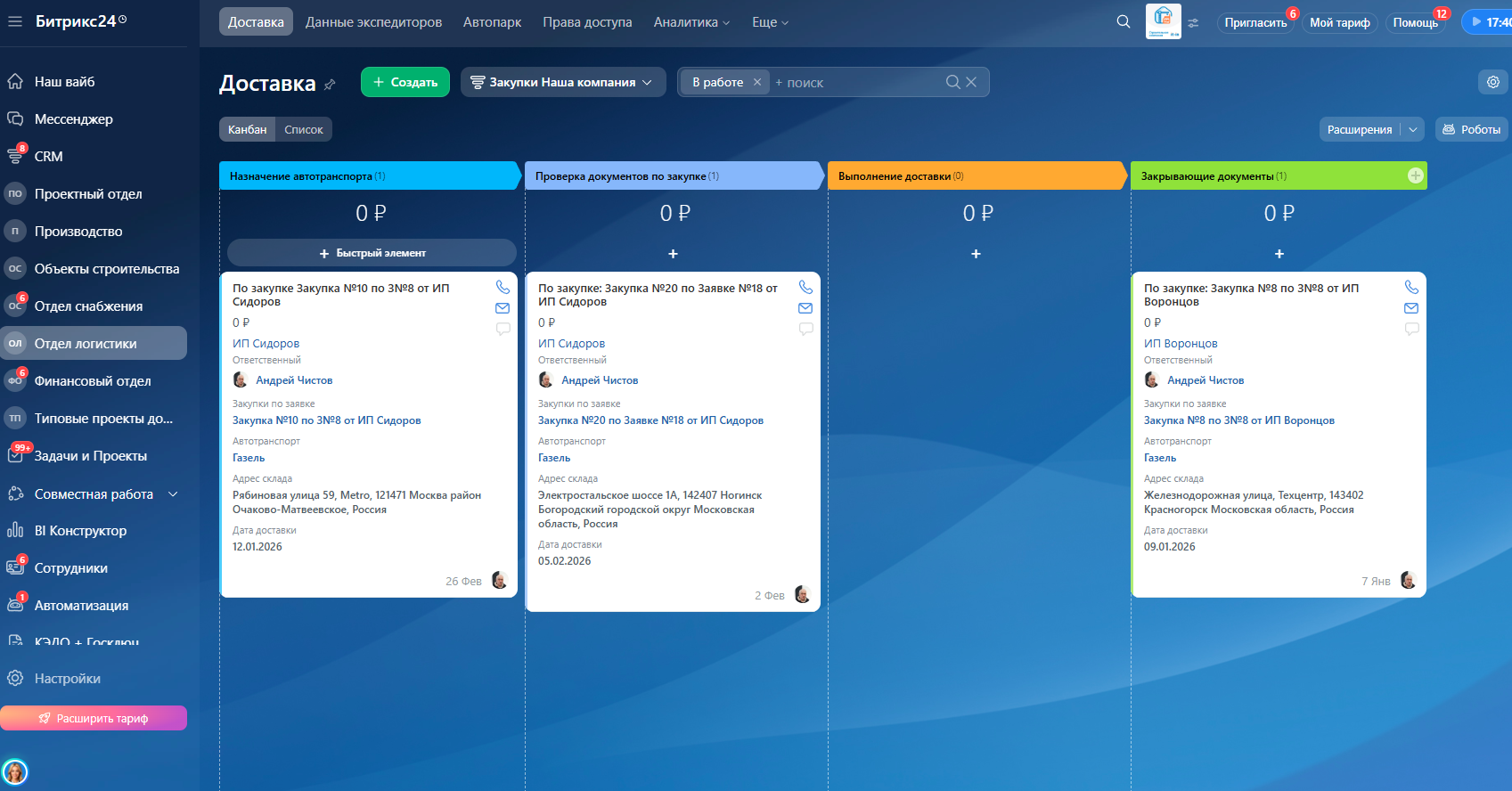Screen dimensions: 1512x791
Task: Open Автопарк tab
Action: [492, 22]
